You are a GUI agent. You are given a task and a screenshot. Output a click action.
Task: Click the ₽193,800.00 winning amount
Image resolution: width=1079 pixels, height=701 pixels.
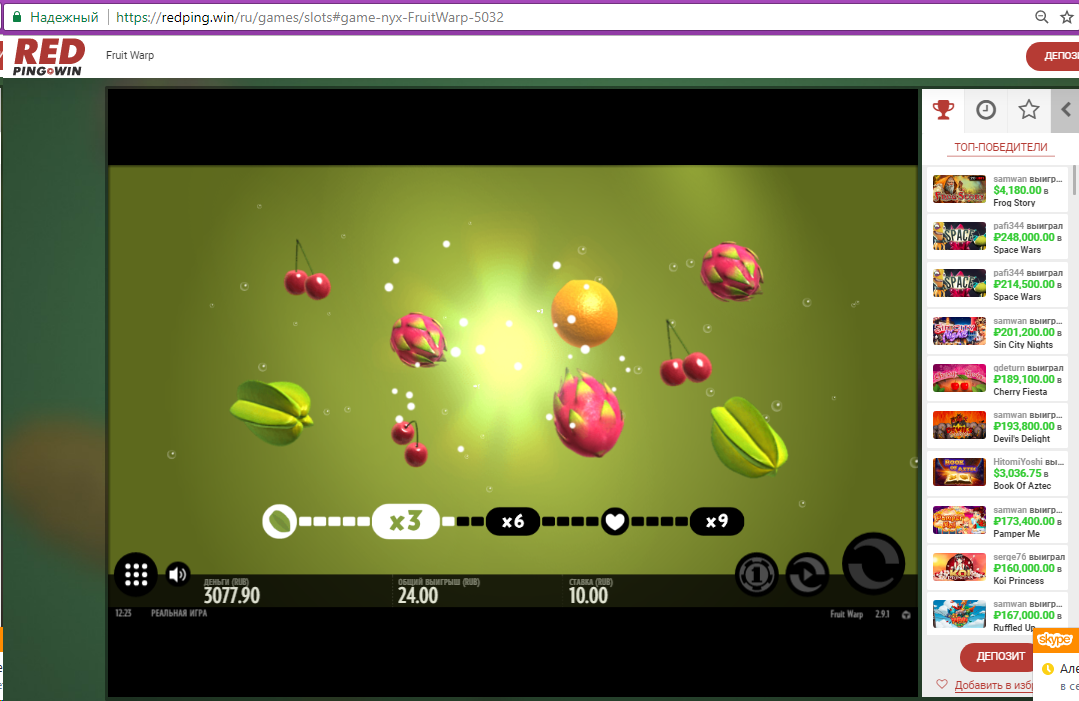click(1024, 426)
